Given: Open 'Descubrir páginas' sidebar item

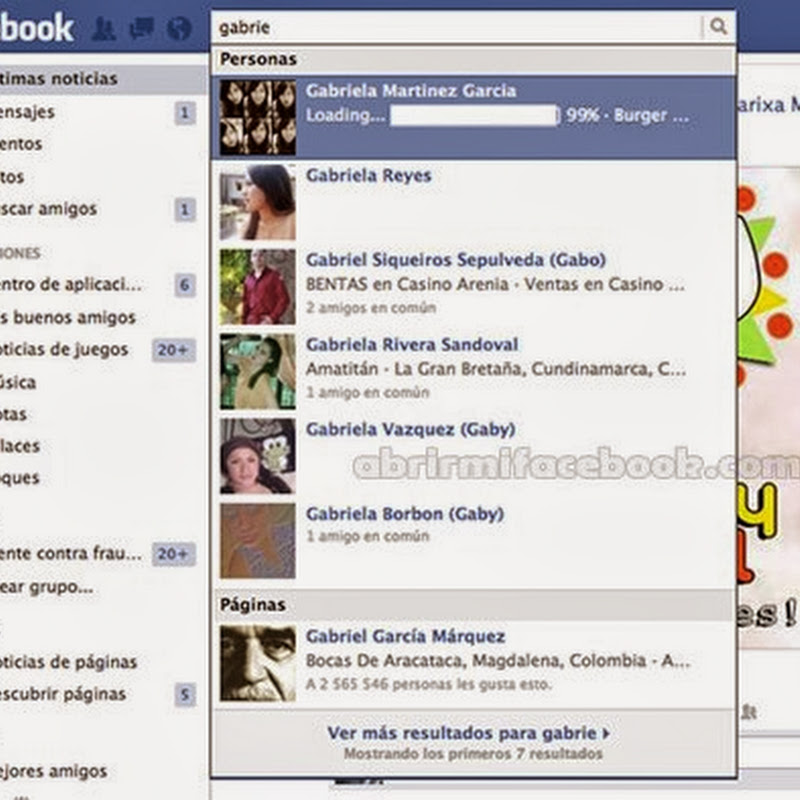Looking at the screenshot, I should [x=63, y=694].
